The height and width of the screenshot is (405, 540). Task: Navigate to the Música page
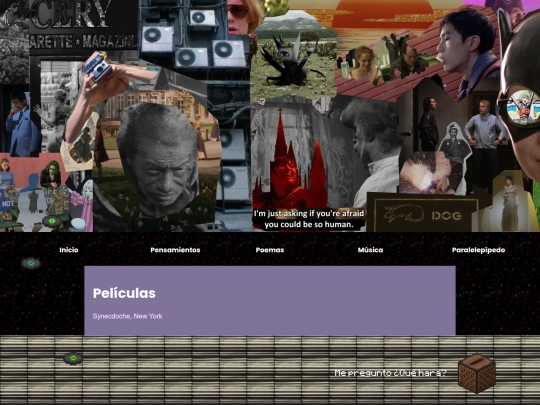[371, 250]
